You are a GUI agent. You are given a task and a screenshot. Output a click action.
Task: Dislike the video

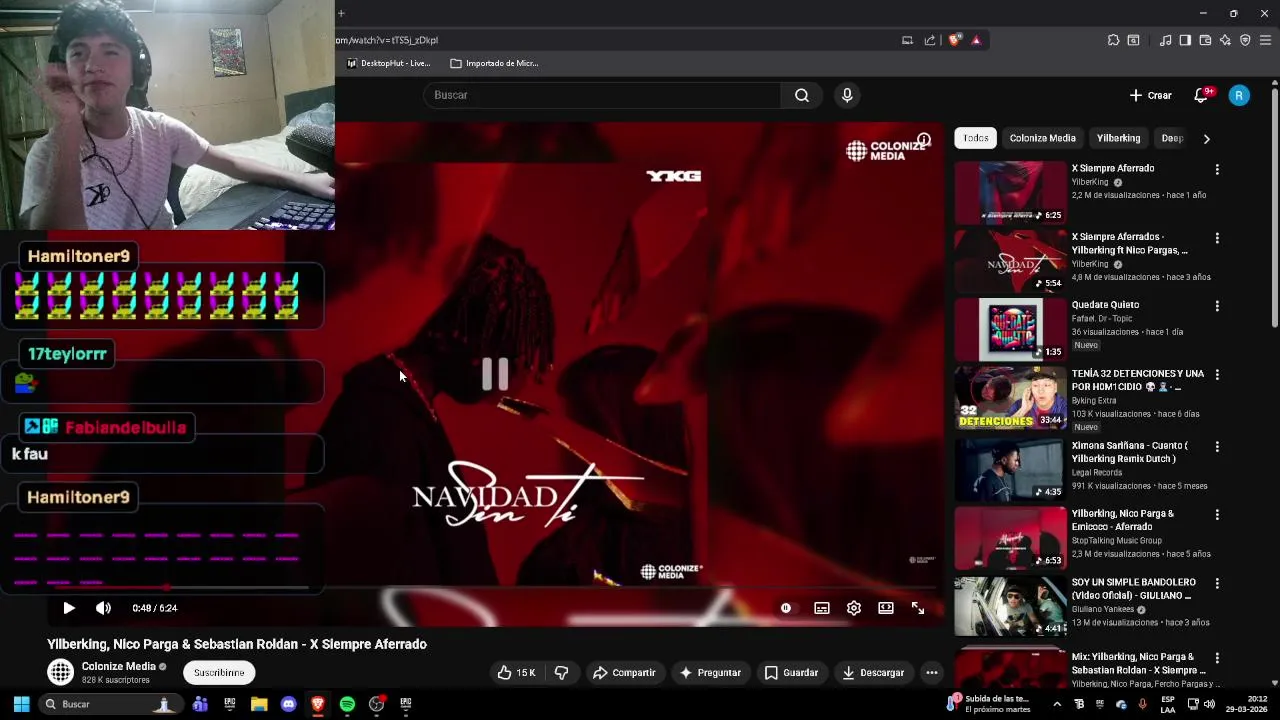(562, 673)
